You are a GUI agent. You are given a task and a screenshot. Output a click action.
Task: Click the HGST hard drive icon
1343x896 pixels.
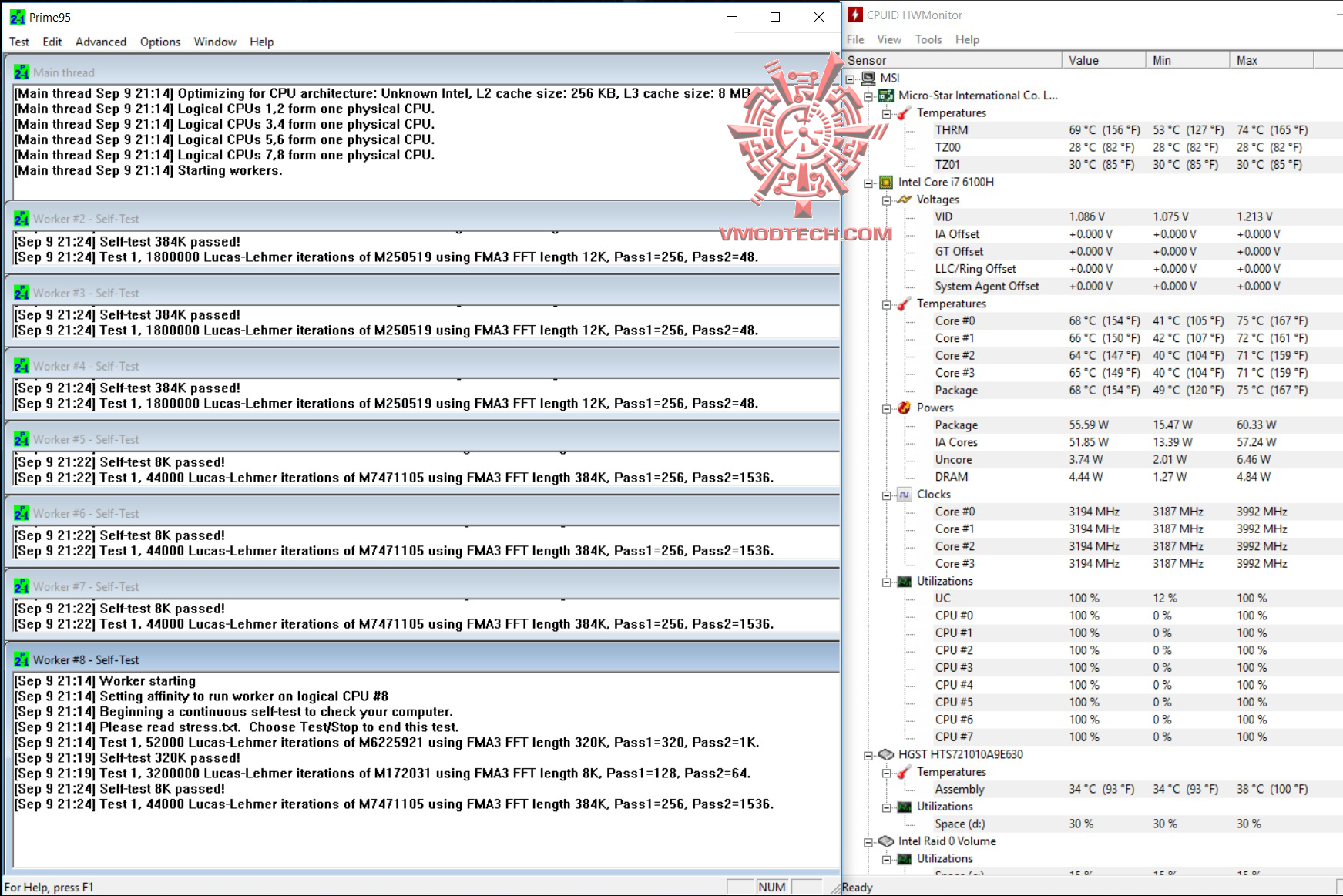[x=886, y=754]
